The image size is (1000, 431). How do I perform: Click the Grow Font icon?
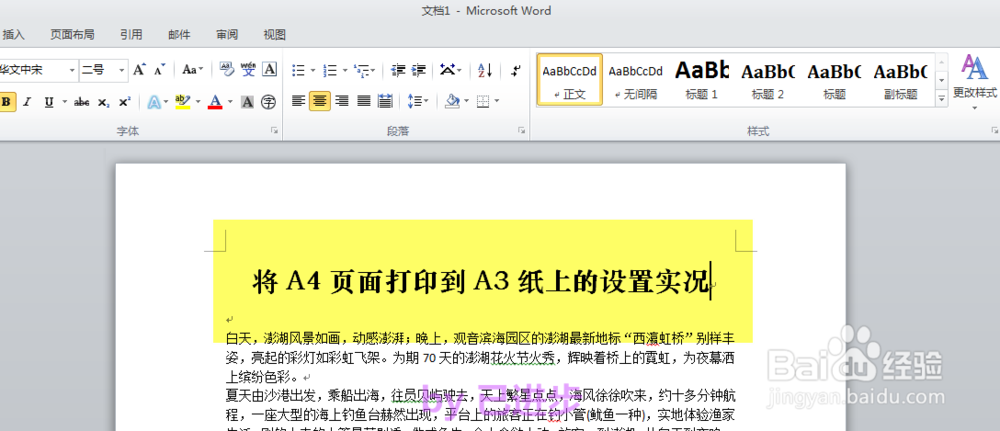point(140,70)
